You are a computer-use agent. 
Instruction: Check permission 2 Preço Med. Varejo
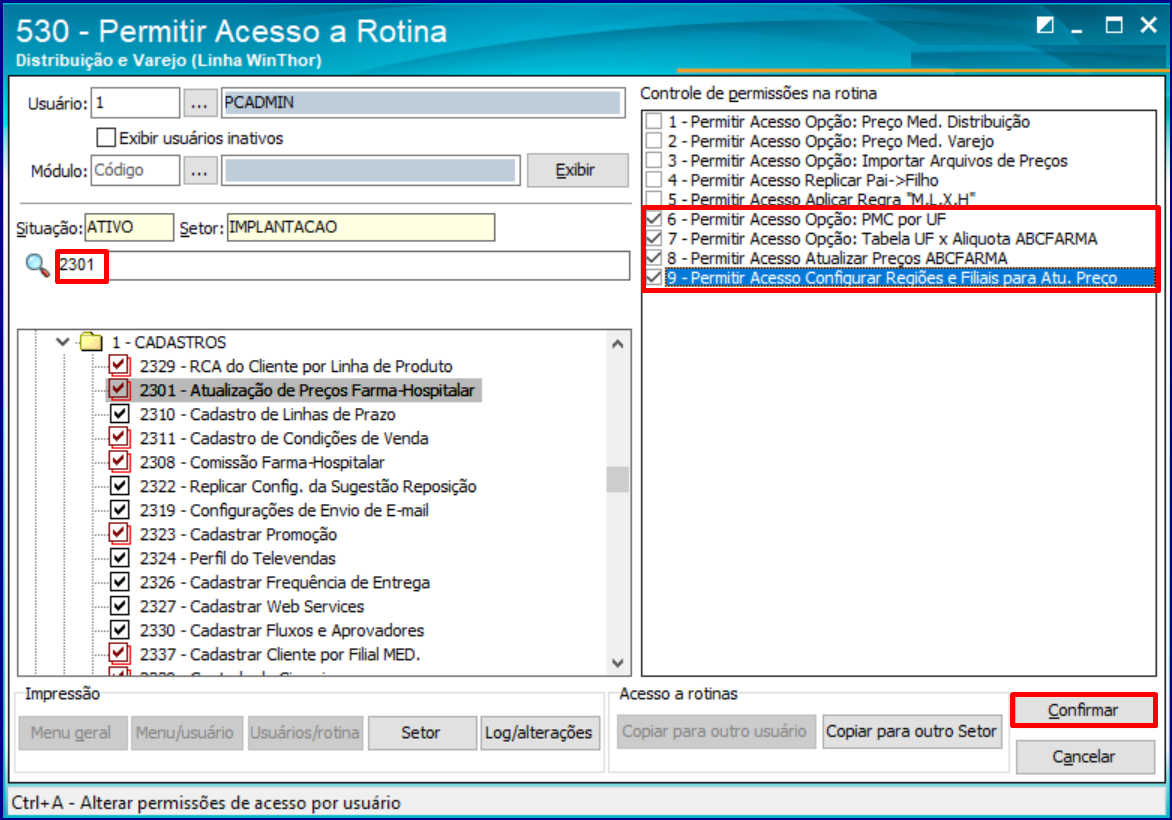tap(654, 141)
